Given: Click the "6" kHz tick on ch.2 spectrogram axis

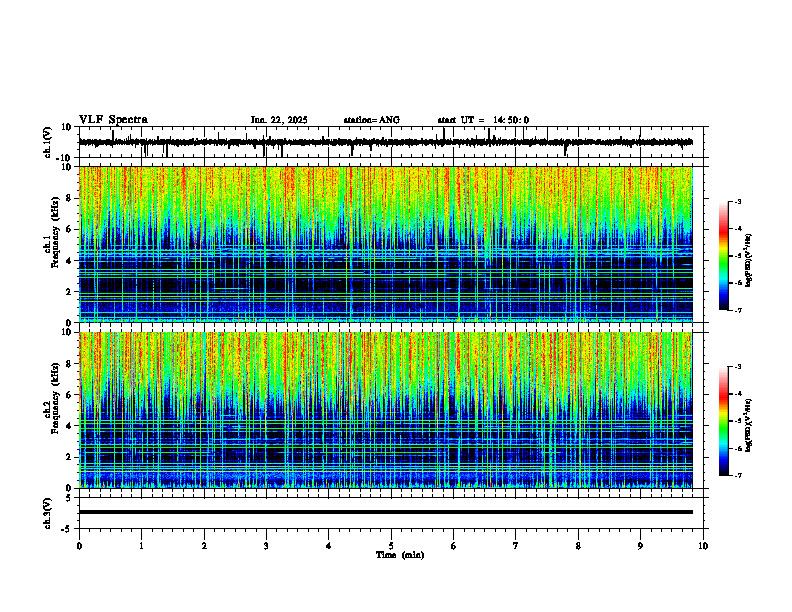Looking at the screenshot, I should point(69,395).
